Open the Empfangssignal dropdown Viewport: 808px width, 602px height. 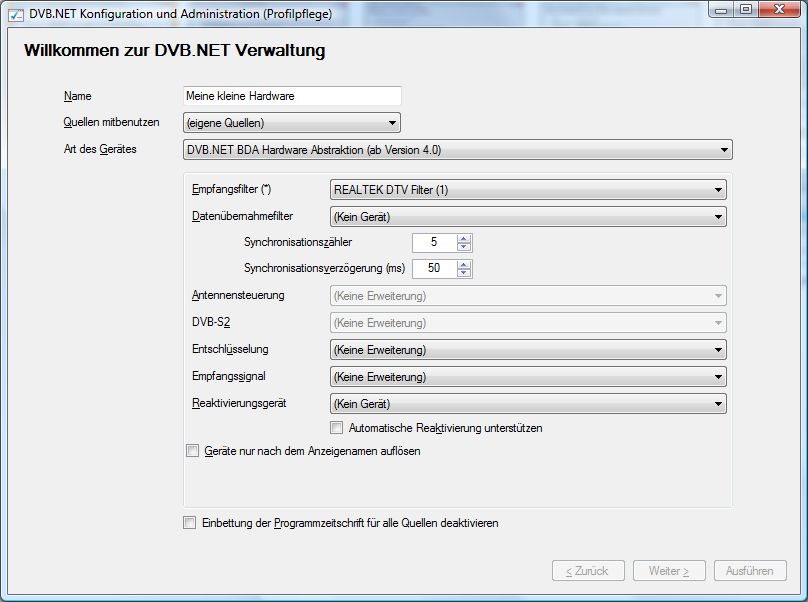tap(527, 377)
